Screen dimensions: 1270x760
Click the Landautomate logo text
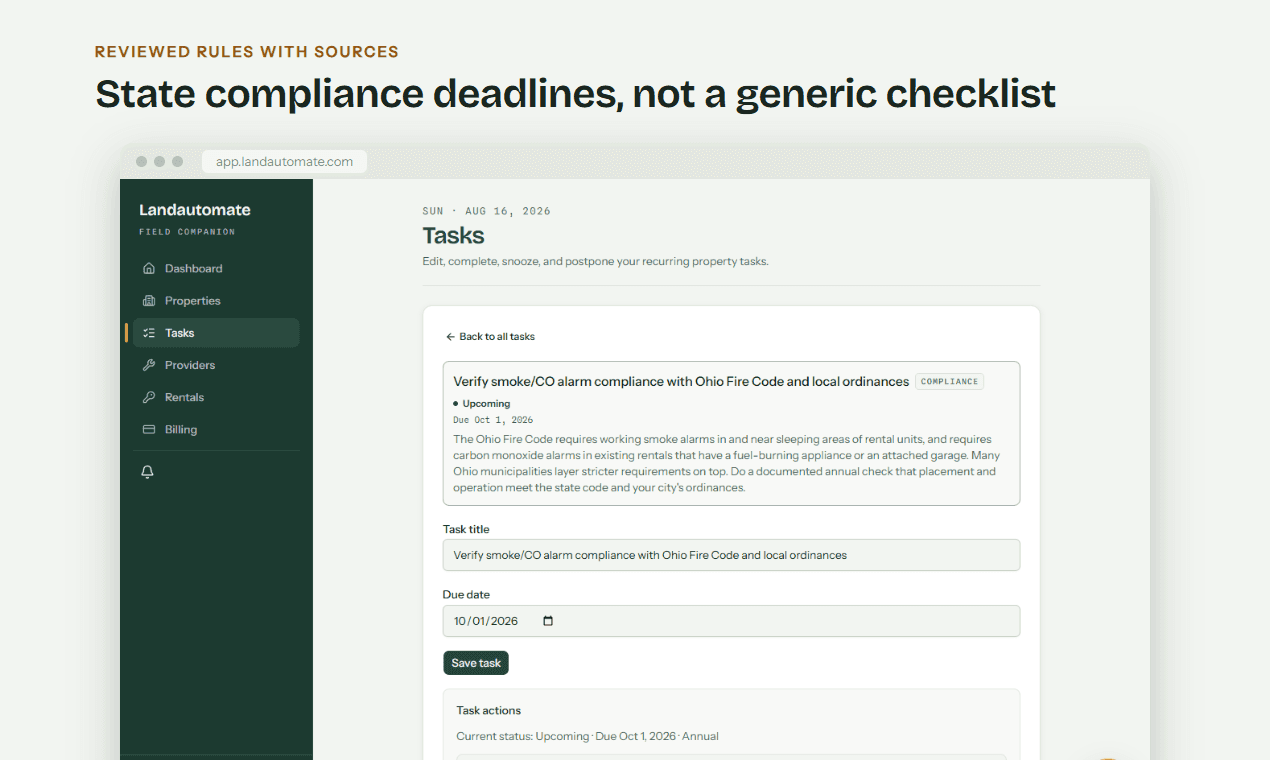click(195, 210)
